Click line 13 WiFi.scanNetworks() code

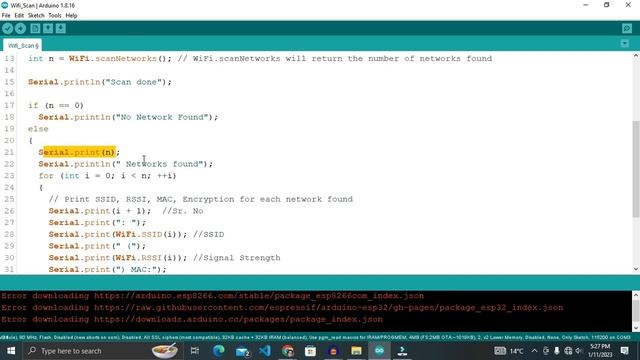pos(120,59)
